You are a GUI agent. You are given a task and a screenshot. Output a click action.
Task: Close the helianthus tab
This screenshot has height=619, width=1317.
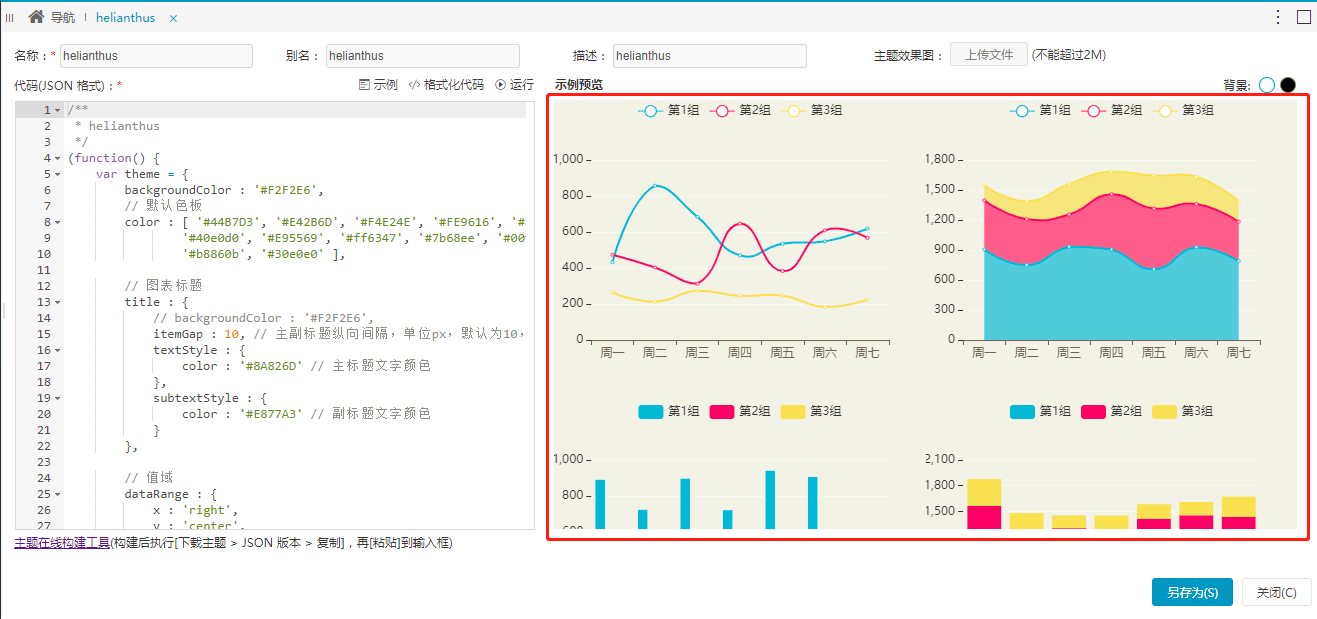point(174,18)
